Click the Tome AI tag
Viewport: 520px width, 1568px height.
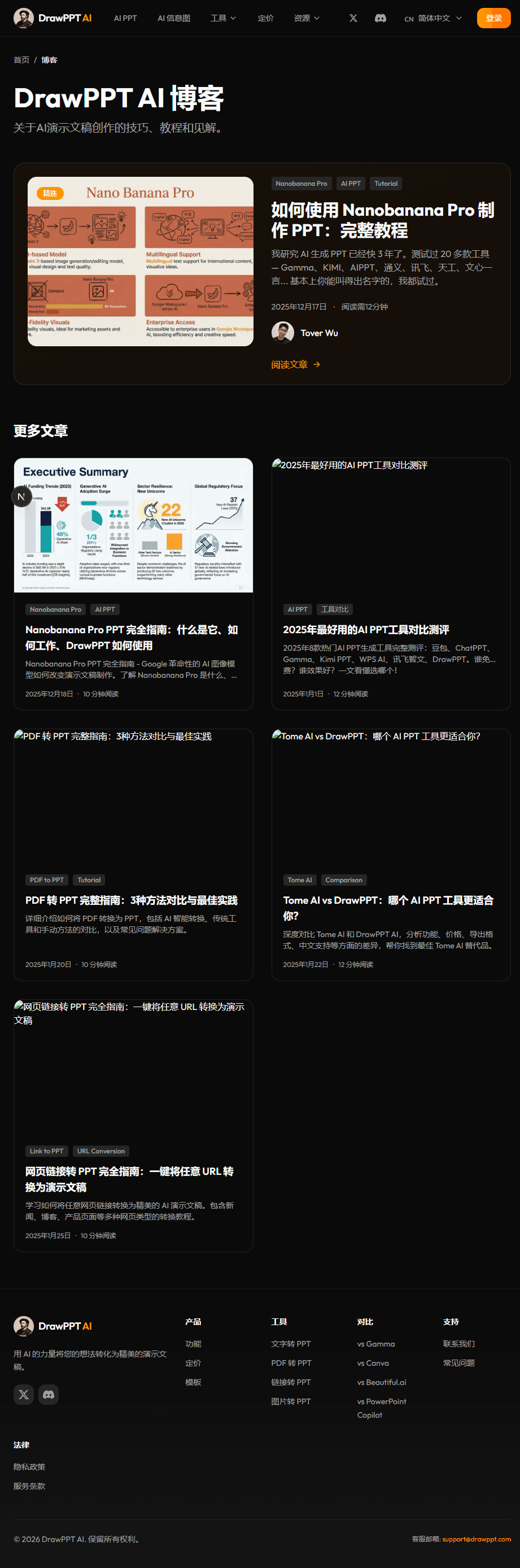[300, 879]
